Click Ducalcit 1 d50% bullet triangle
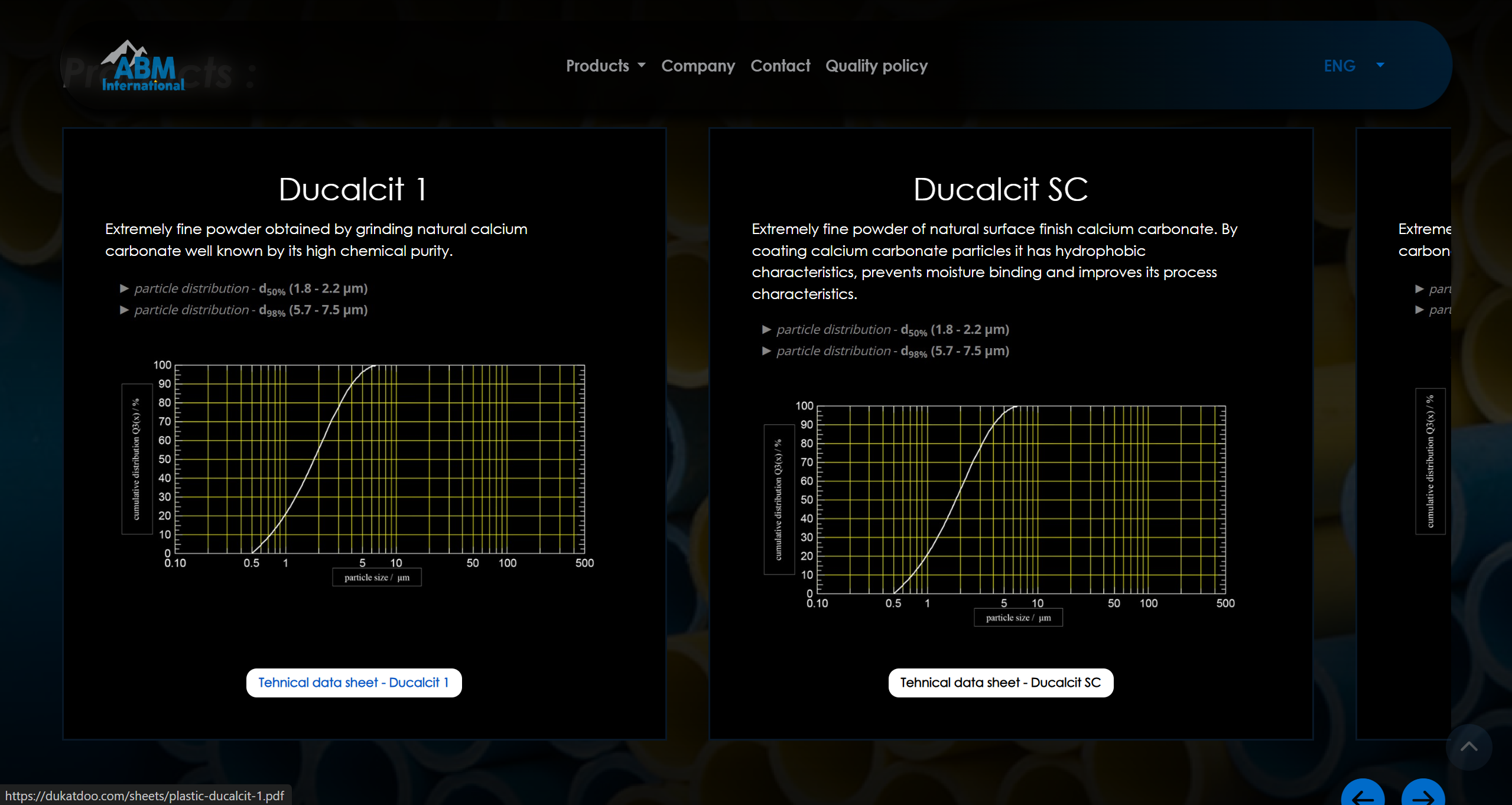1512x805 pixels. tap(124, 288)
